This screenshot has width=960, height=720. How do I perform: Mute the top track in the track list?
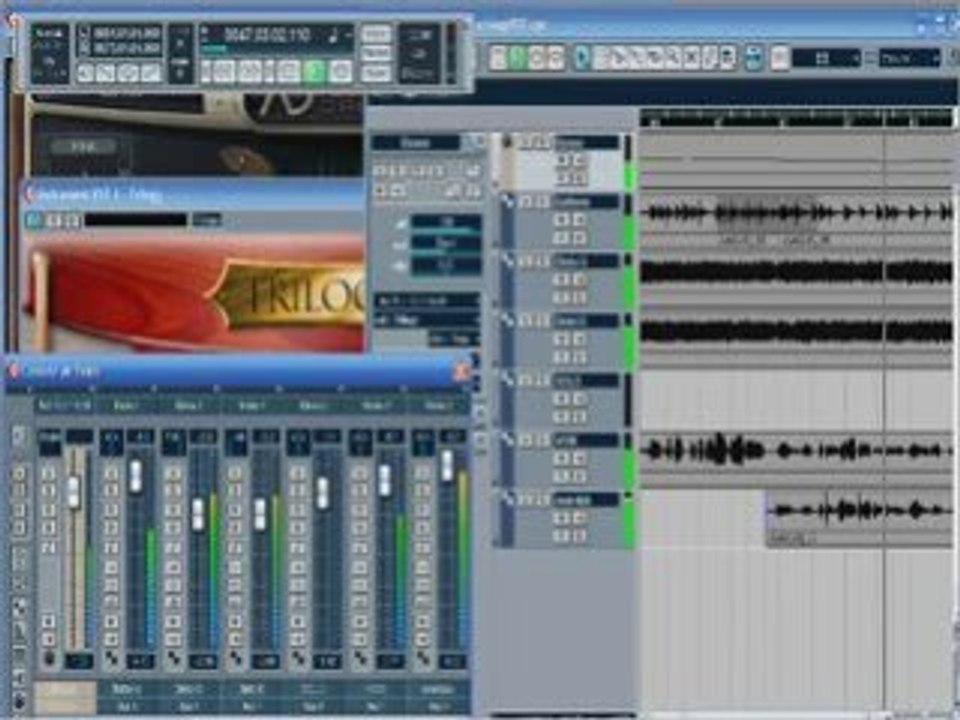527,142
